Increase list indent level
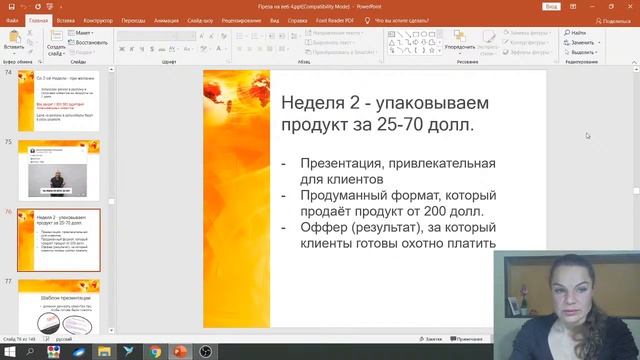 pos(282,36)
